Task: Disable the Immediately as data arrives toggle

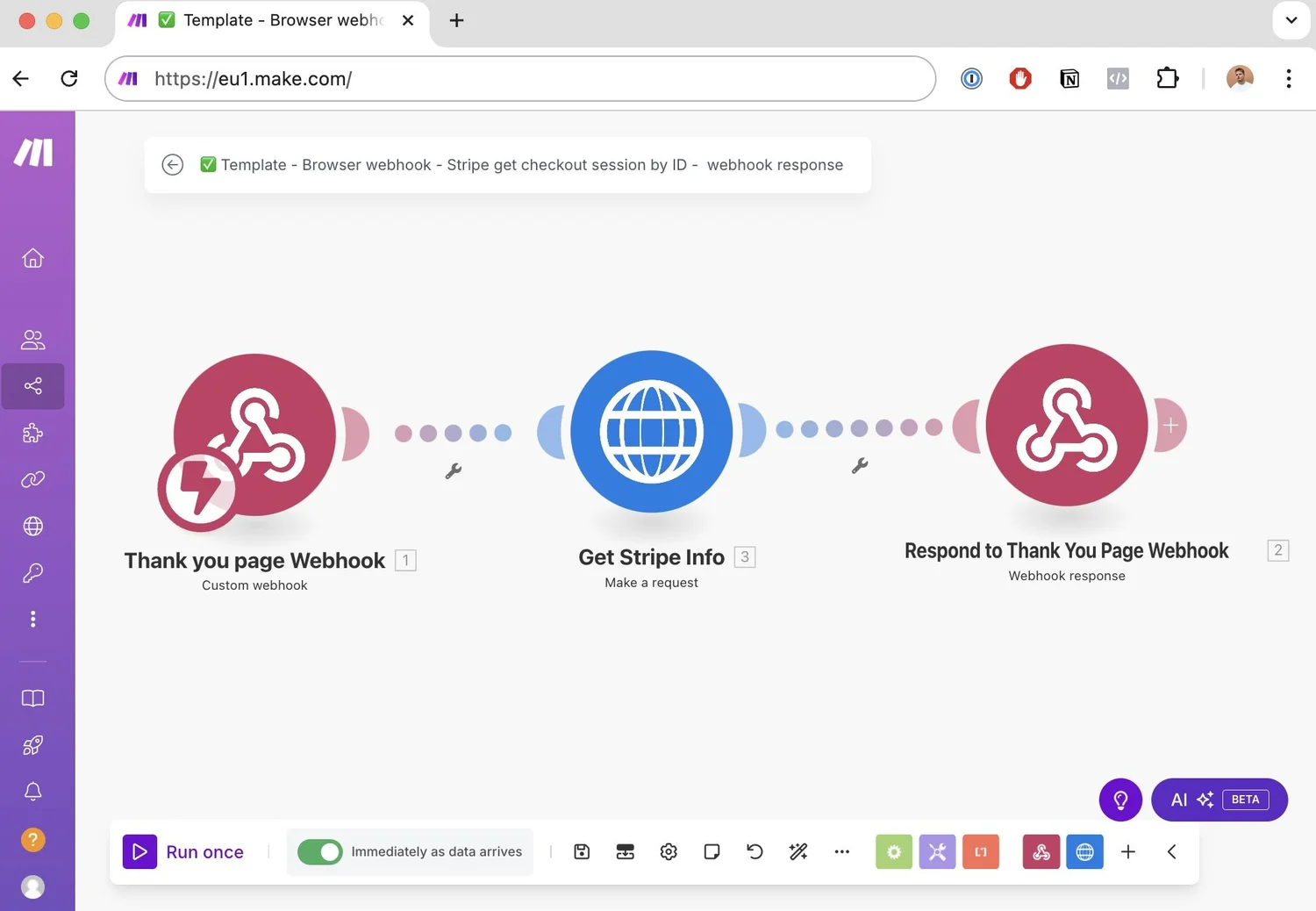Action: [319, 851]
